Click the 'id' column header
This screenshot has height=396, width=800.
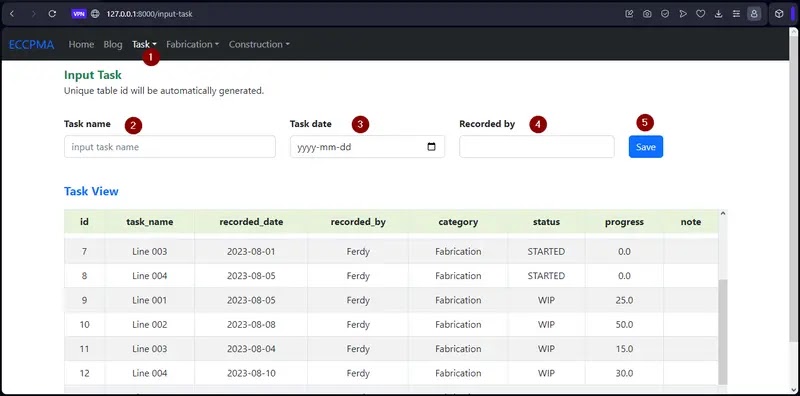(x=85, y=222)
